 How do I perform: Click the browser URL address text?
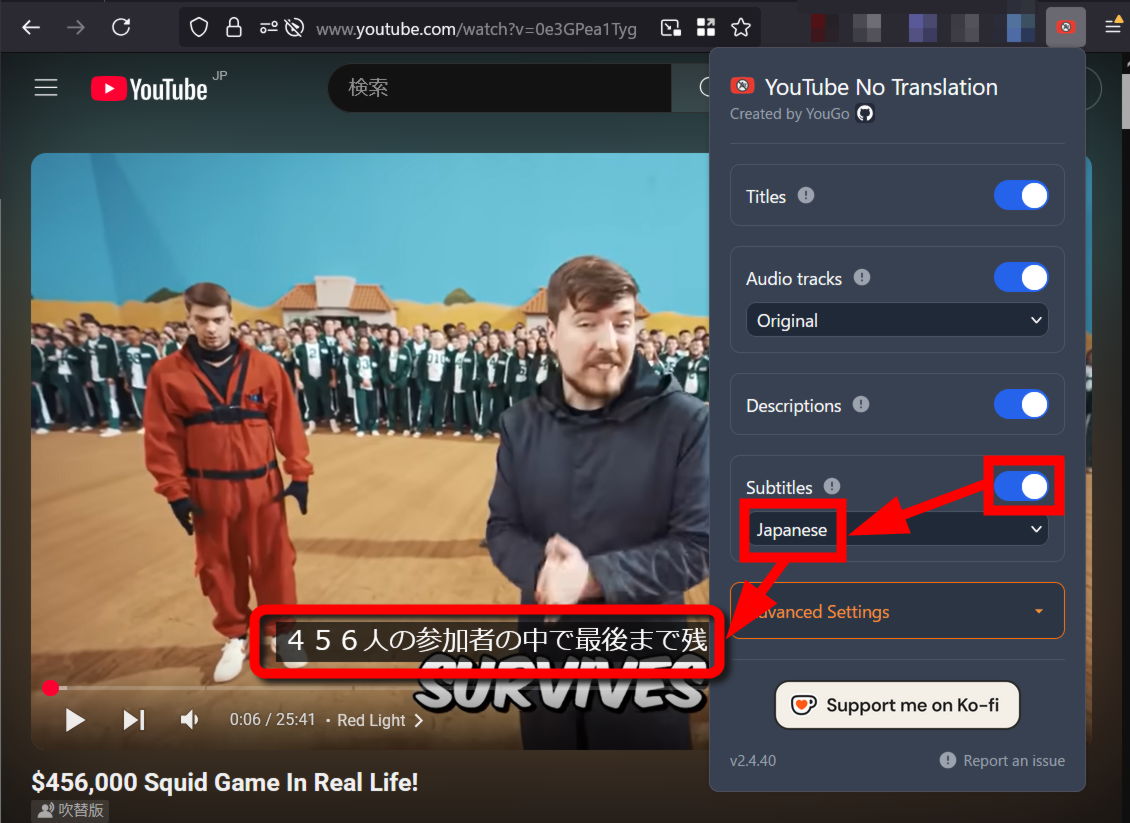coord(476,29)
